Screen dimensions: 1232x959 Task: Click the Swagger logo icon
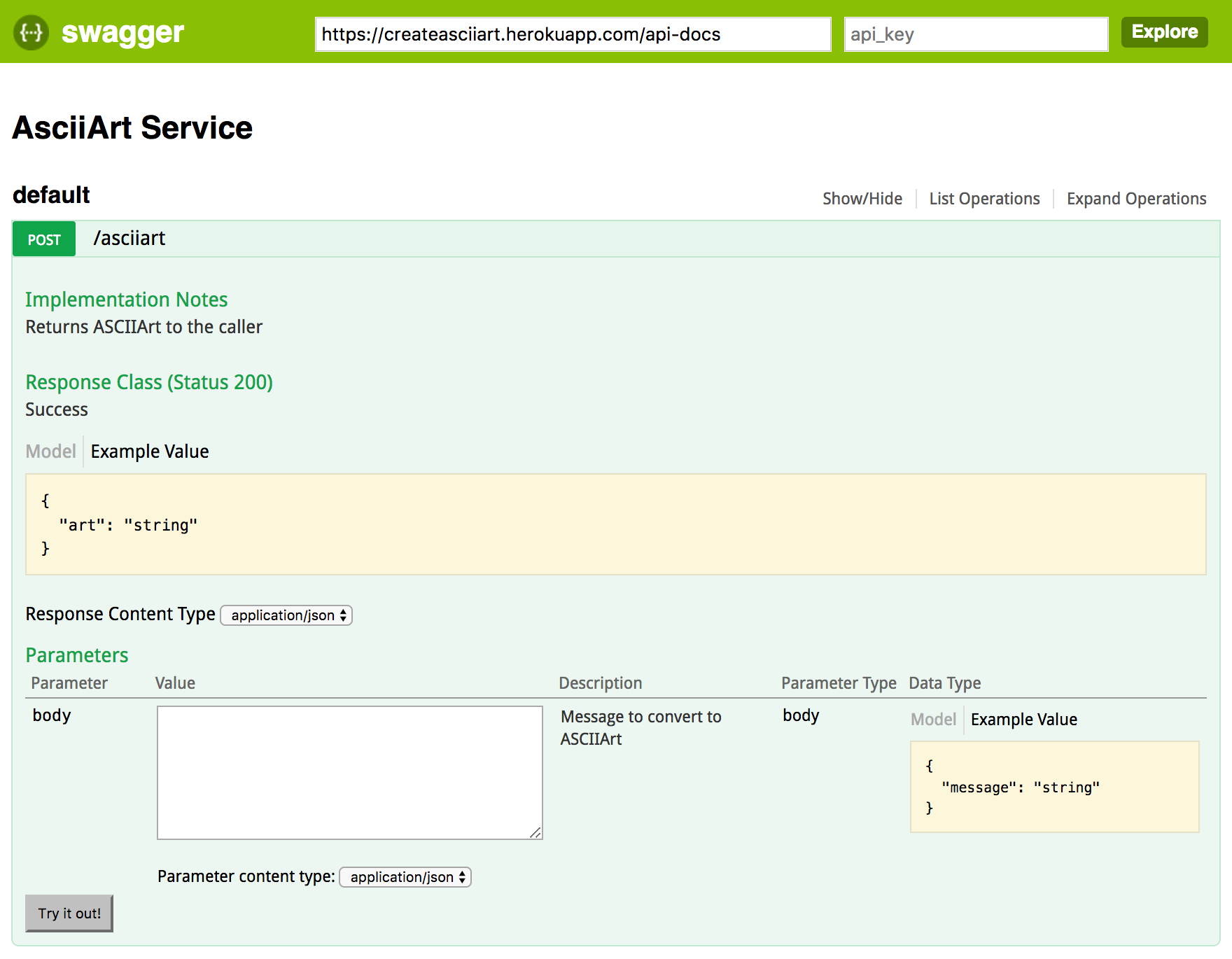pyautogui.click(x=31, y=32)
